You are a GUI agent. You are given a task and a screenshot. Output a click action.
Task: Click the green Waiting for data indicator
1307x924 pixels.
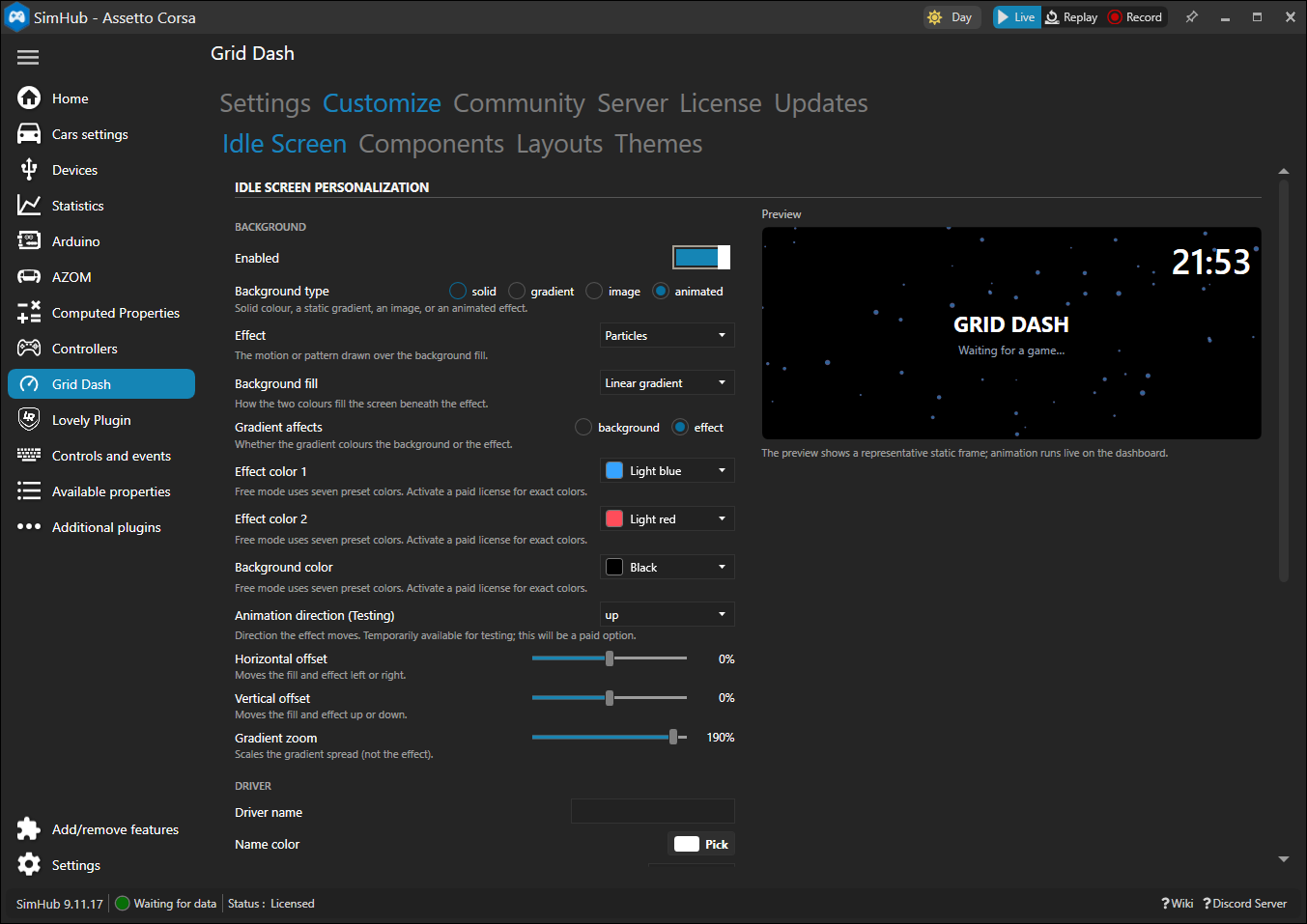click(123, 904)
